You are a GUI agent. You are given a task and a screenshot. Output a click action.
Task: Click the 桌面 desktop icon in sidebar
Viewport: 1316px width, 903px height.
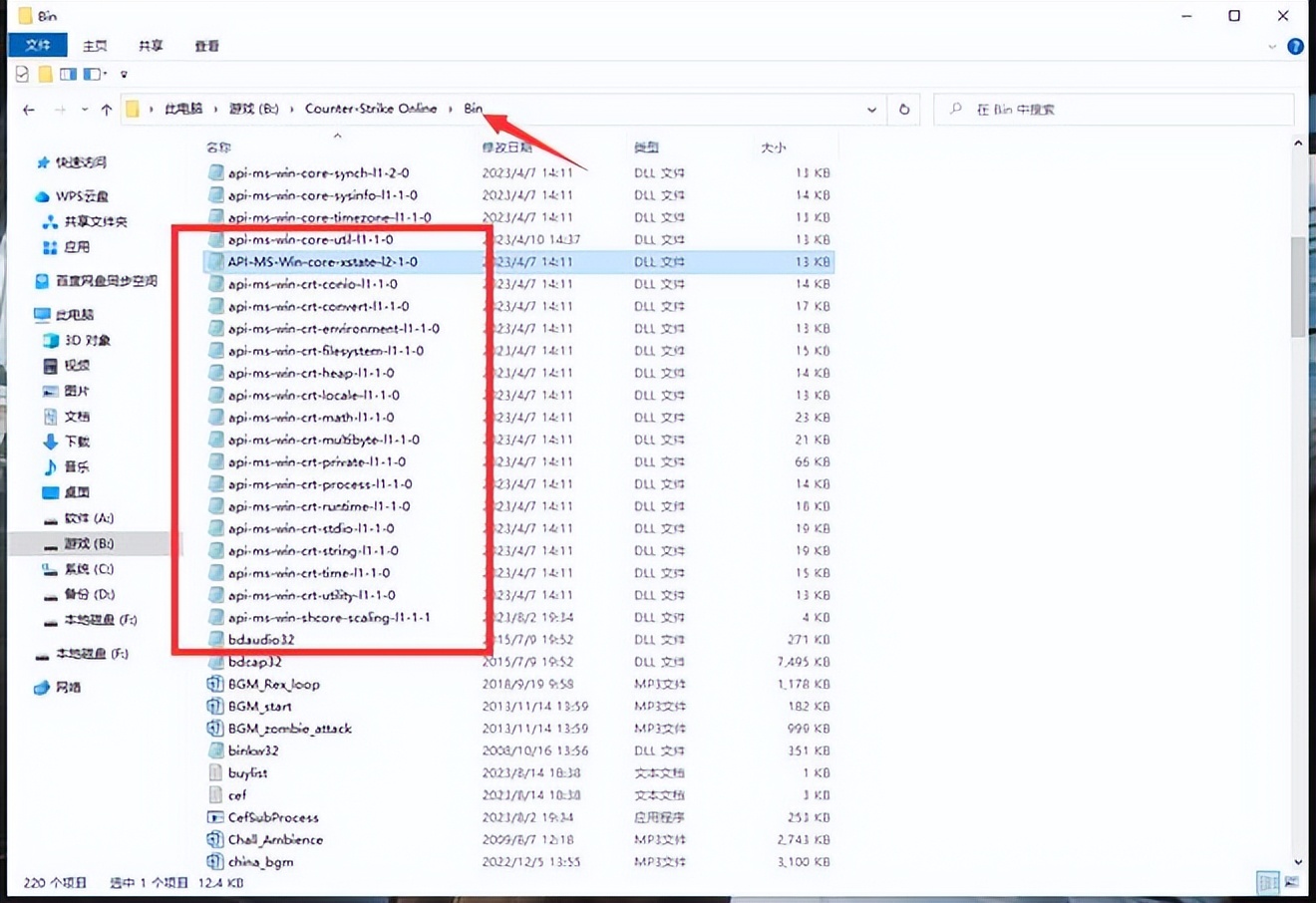(50, 492)
